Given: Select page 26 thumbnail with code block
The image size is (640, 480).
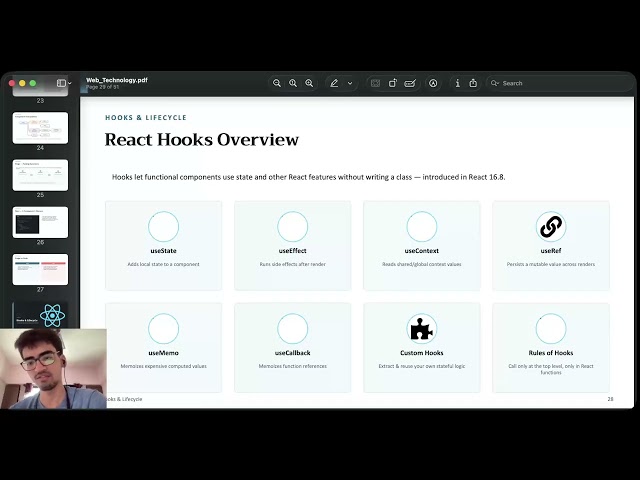Looking at the screenshot, I should coord(40,222).
